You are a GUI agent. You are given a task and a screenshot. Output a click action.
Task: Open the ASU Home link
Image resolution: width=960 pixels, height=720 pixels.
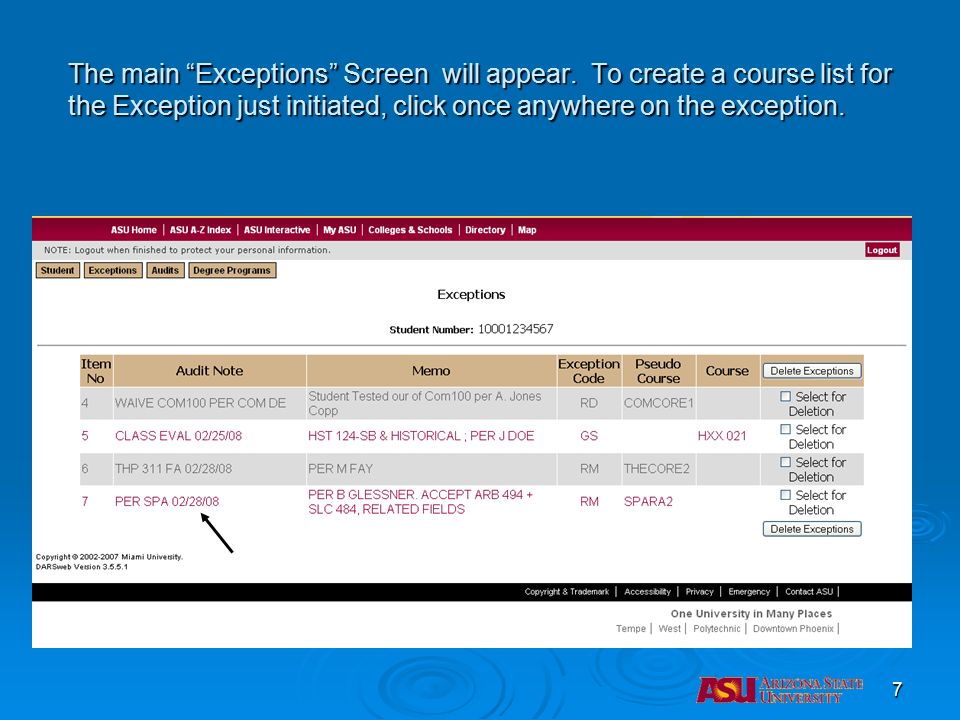click(133, 230)
